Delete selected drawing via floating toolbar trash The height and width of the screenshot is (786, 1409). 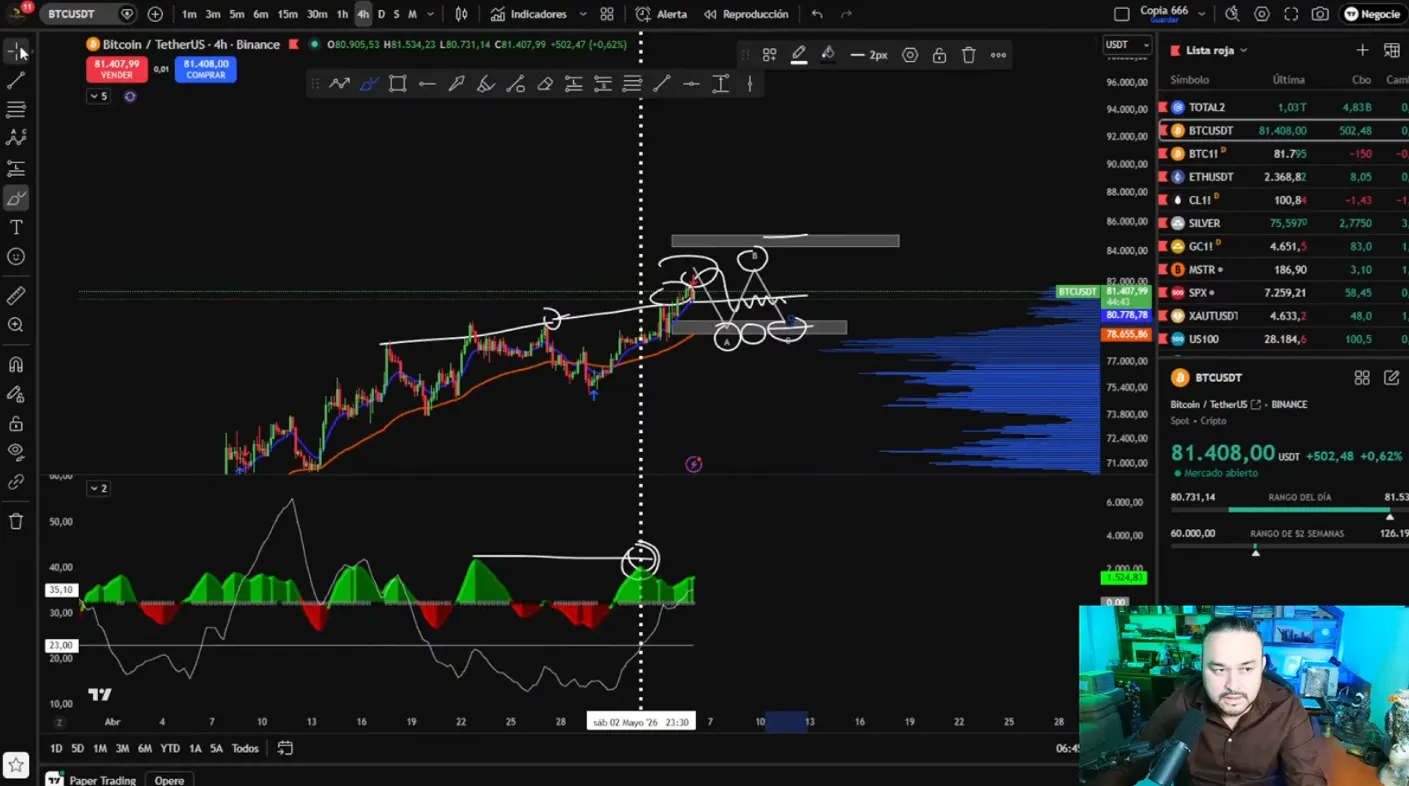968,55
